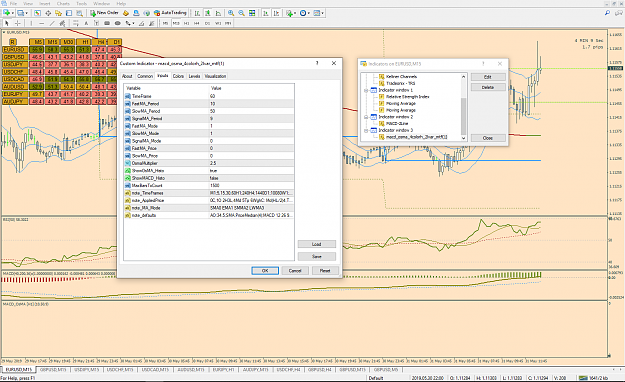The height and width of the screenshot is (382, 625).
Task: Expand the Profiles dropdown arrow
Action: click(x=27, y=13)
